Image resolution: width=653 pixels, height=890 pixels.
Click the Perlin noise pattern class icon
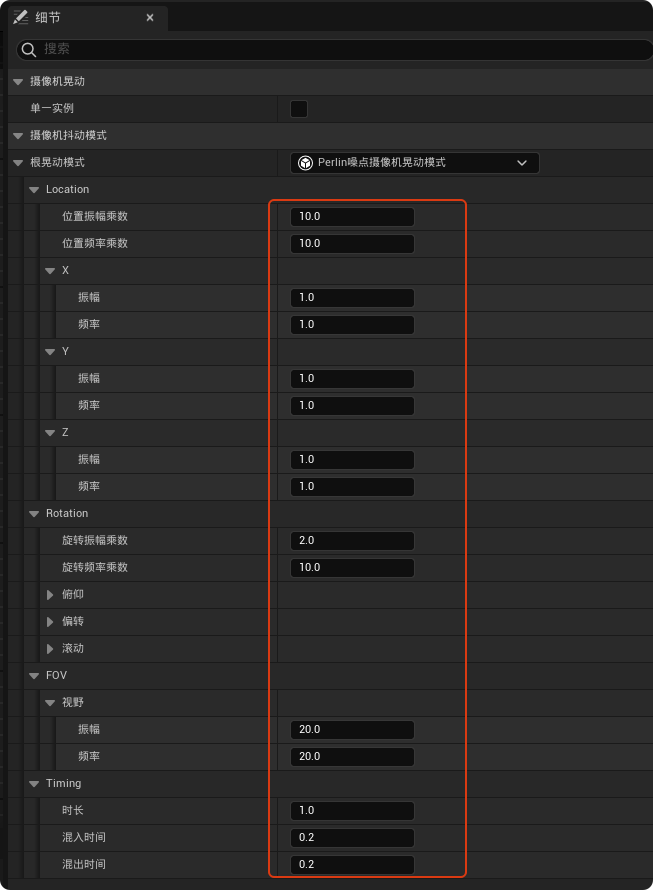[x=305, y=163]
